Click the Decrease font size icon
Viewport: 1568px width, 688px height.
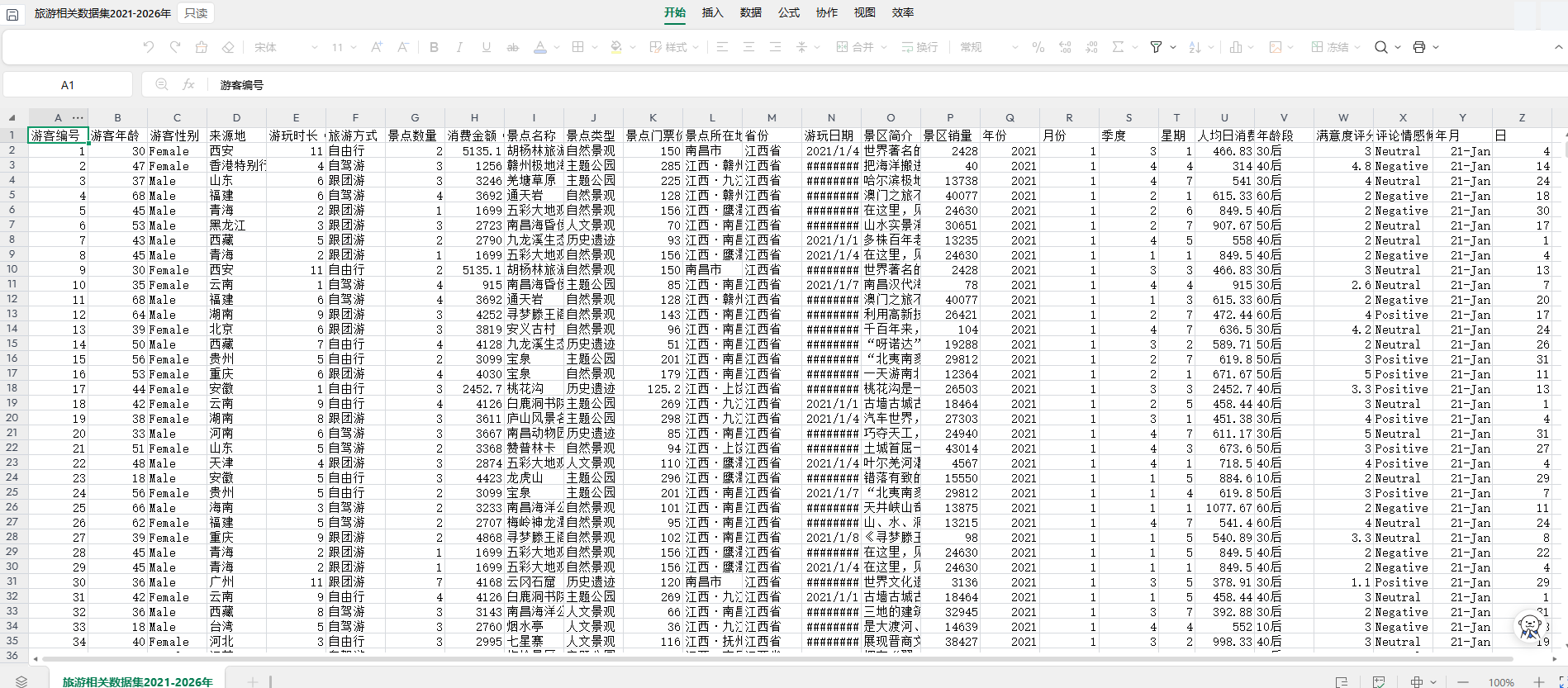click(403, 47)
